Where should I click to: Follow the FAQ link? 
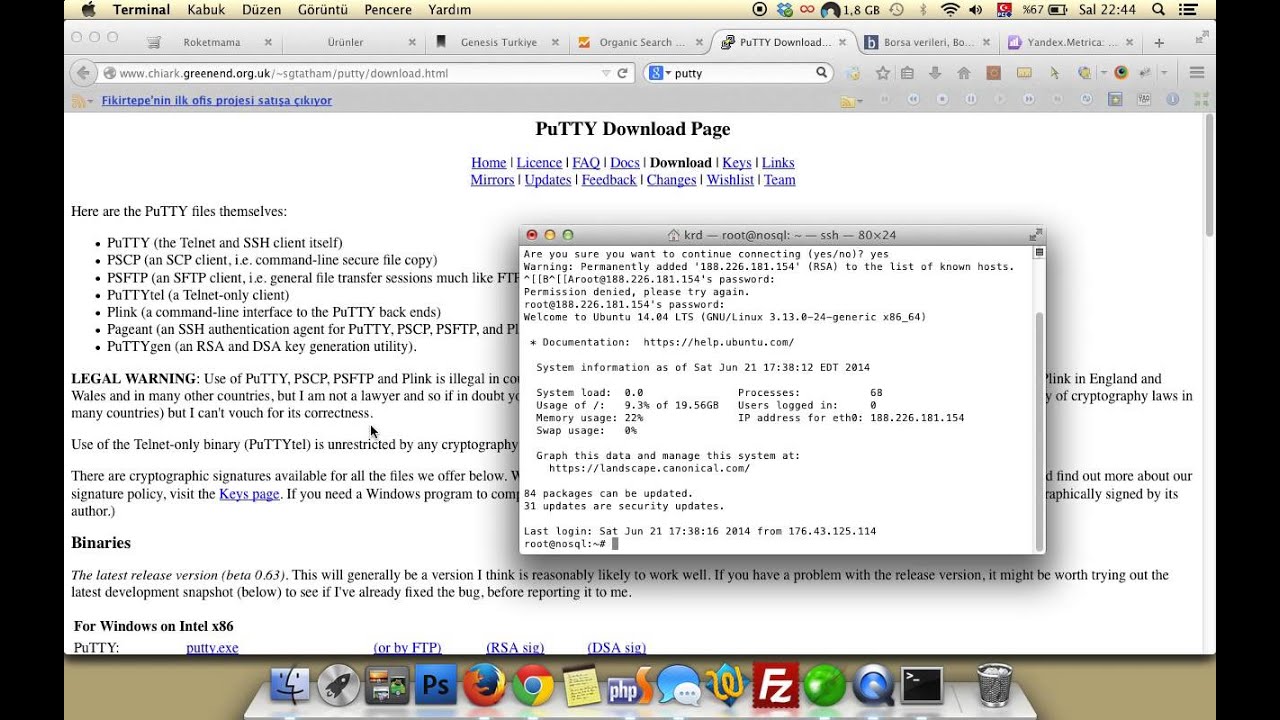pyautogui.click(x=586, y=163)
